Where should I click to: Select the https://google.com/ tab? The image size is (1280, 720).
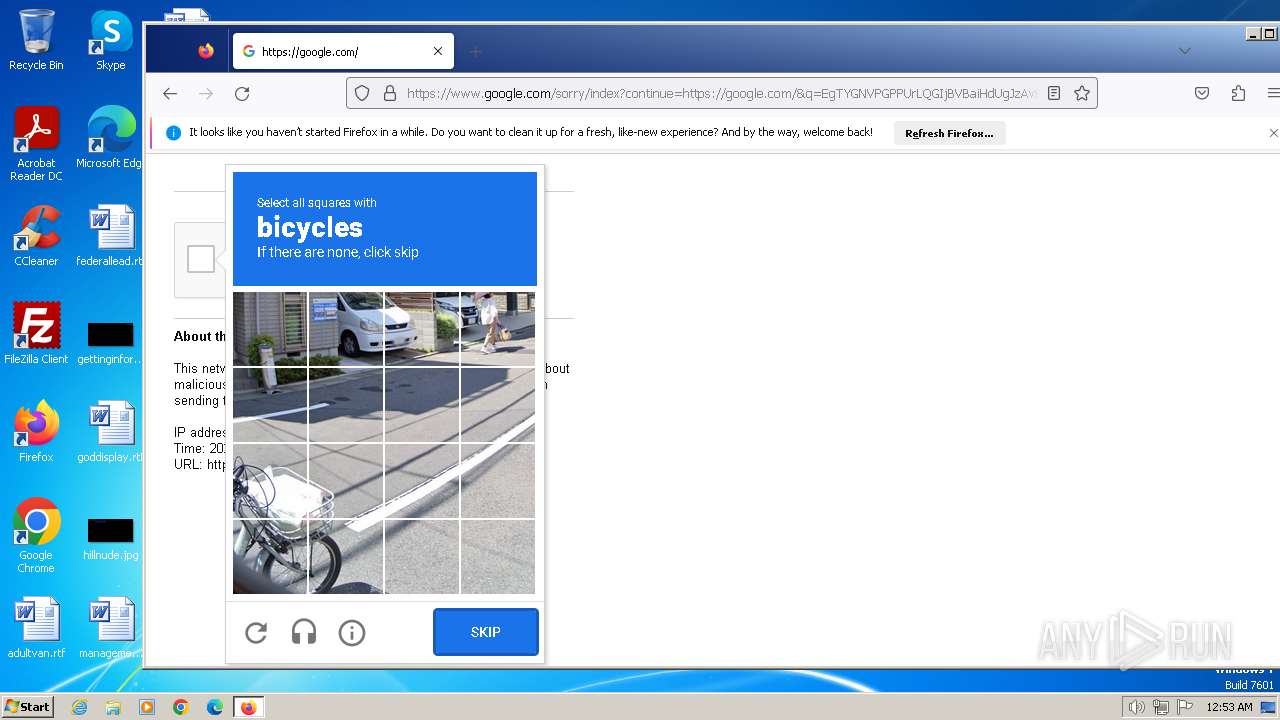click(343, 51)
